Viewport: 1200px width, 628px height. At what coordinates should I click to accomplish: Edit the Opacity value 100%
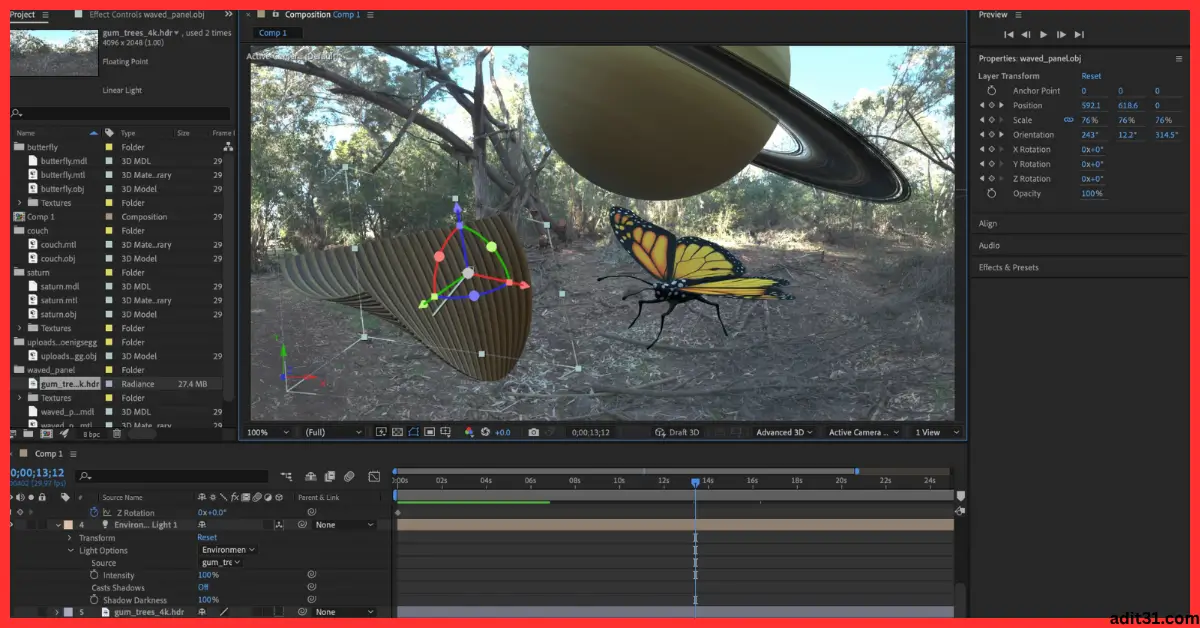tap(1092, 194)
